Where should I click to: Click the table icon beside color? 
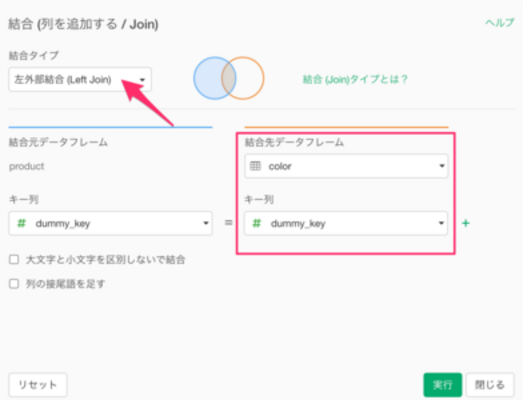(x=255, y=166)
